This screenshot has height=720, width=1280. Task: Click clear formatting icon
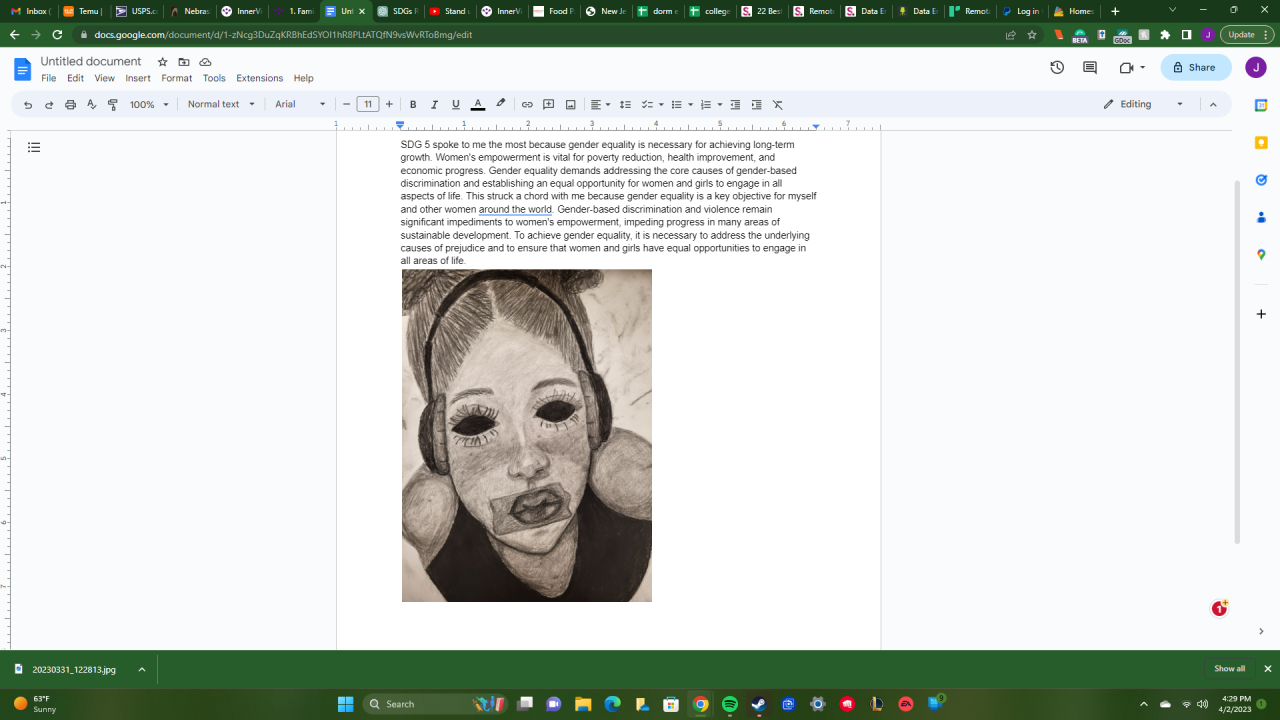[778, 104]
